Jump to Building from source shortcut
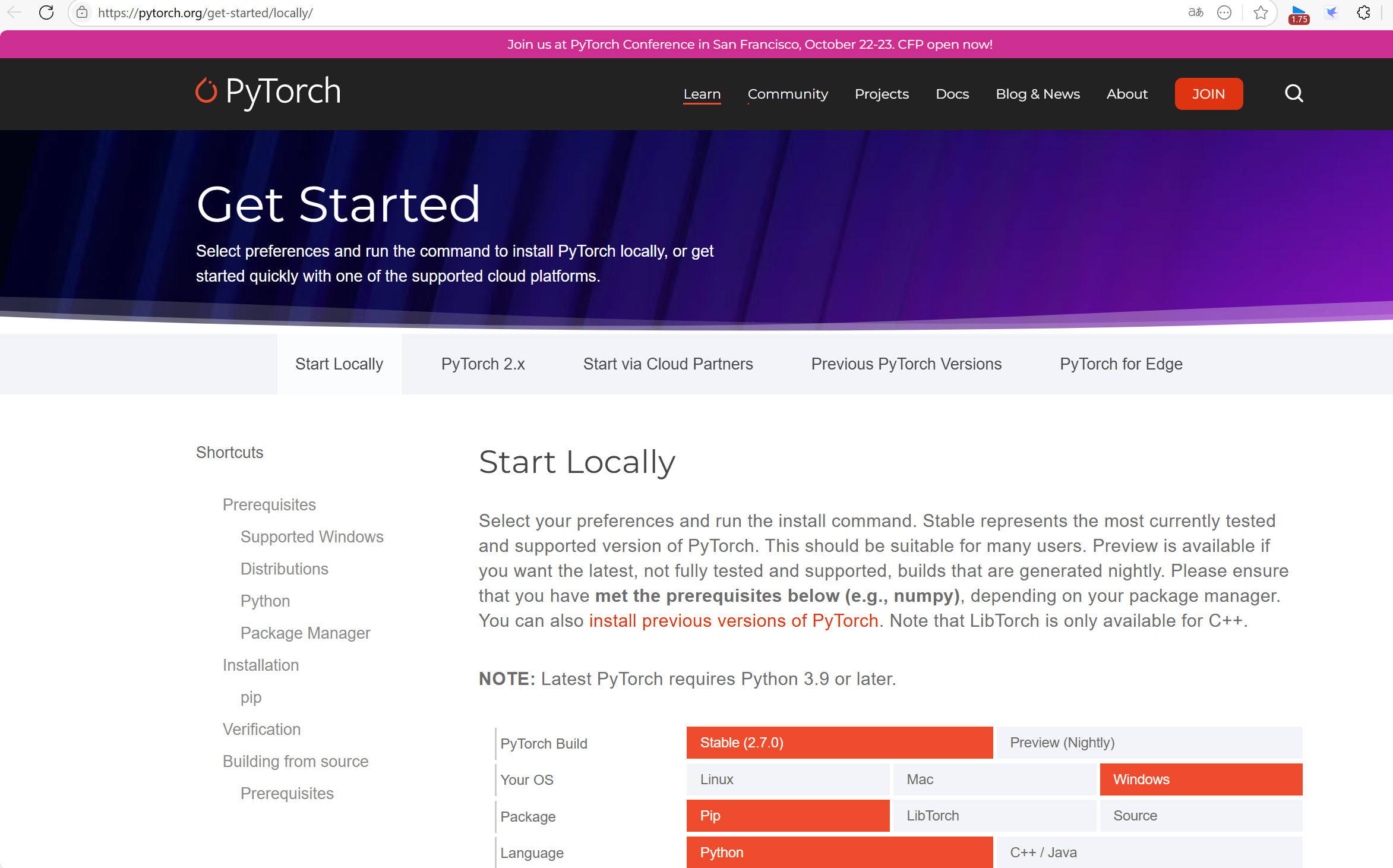 295,761
